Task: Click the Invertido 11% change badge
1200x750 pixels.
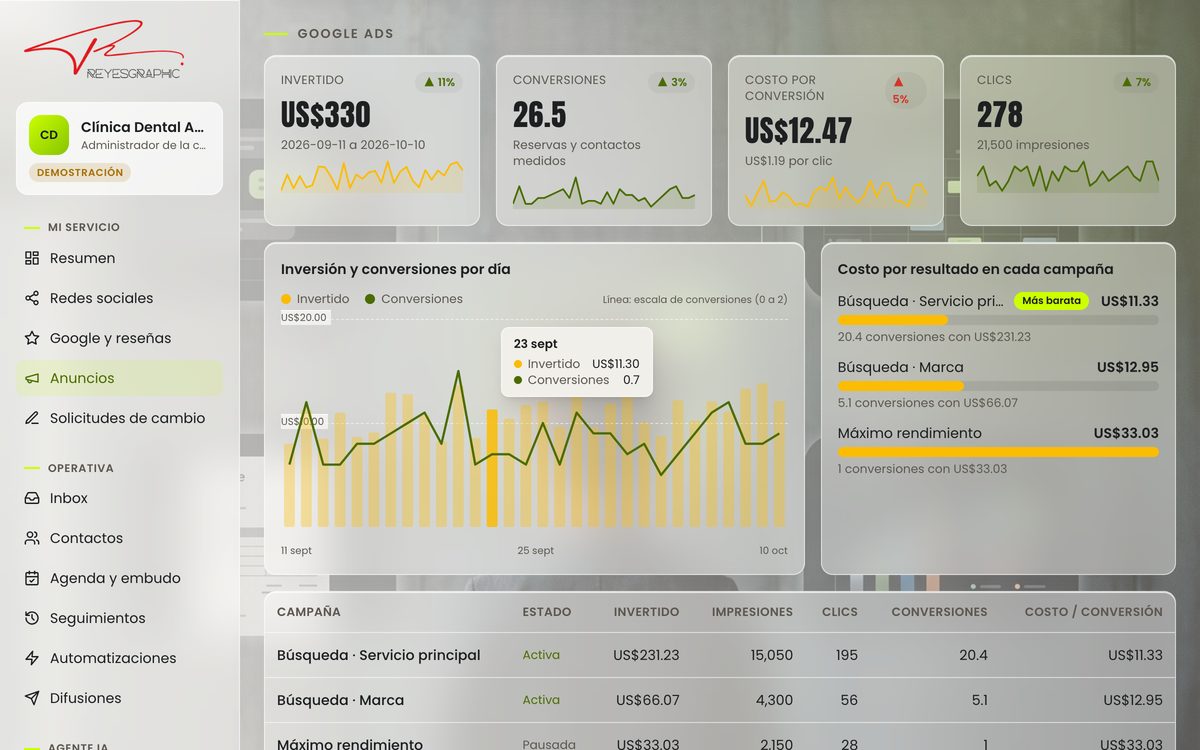Action: tap(439, 82)
